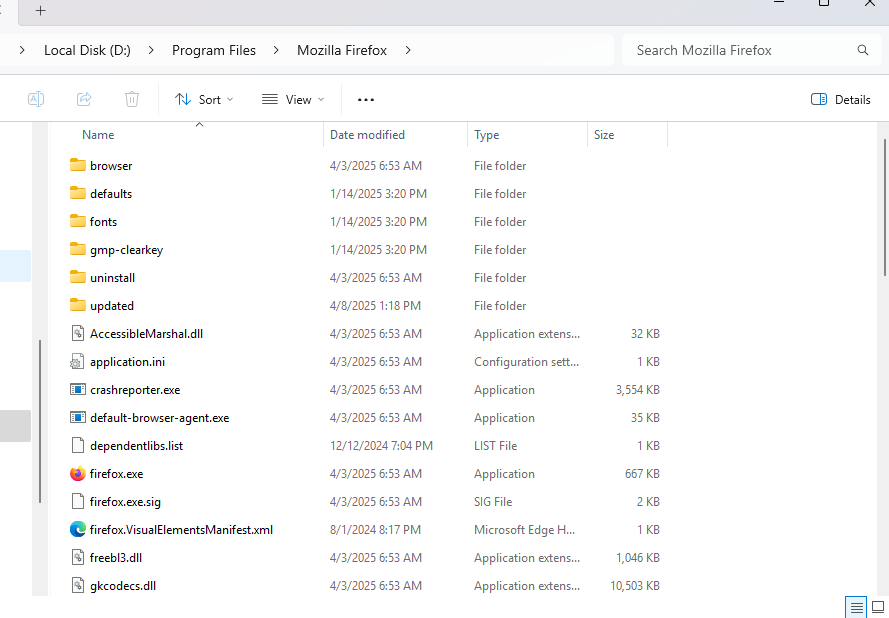Image resolution: width=889 pixels, height=618 pixels.
Task: Select default-browser-agent.exe file name
Action: tap(159, 418)
